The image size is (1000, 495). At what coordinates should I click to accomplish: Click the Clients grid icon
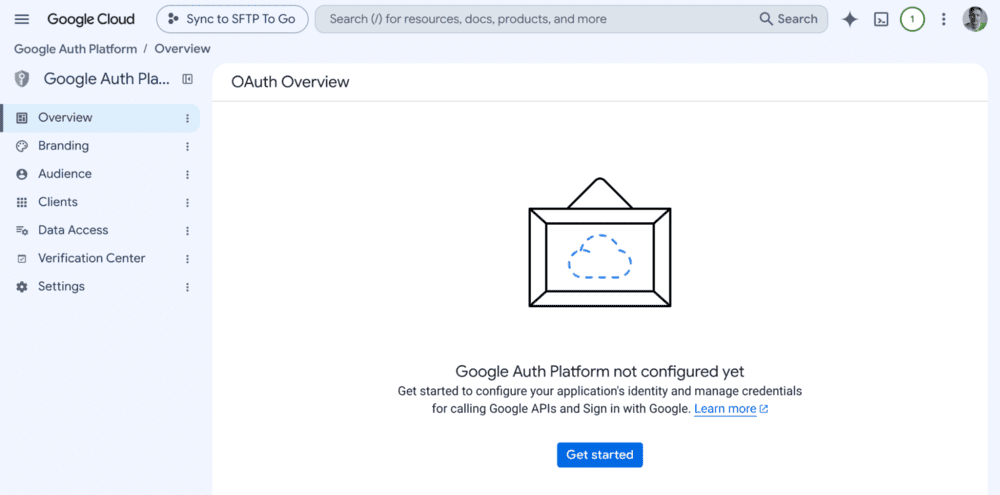tap(22, 202)
